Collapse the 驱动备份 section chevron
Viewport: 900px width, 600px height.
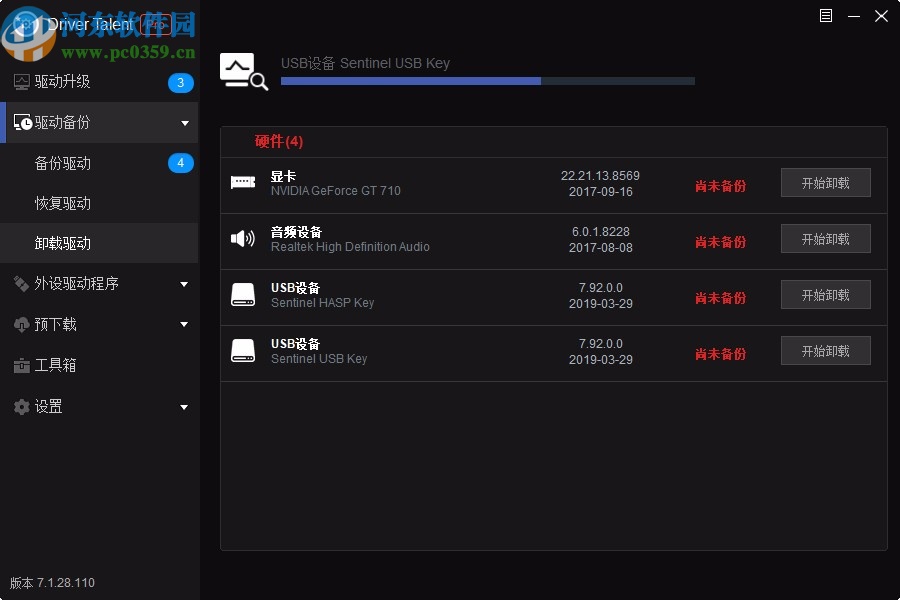184,122
